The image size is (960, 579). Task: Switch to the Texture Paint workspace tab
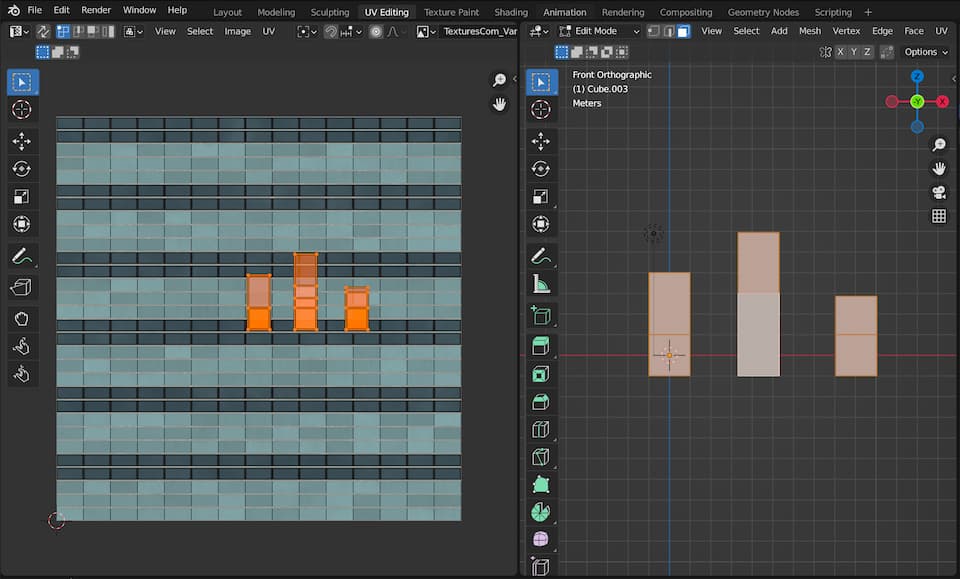pyautogui.click(x=450, y=12)
